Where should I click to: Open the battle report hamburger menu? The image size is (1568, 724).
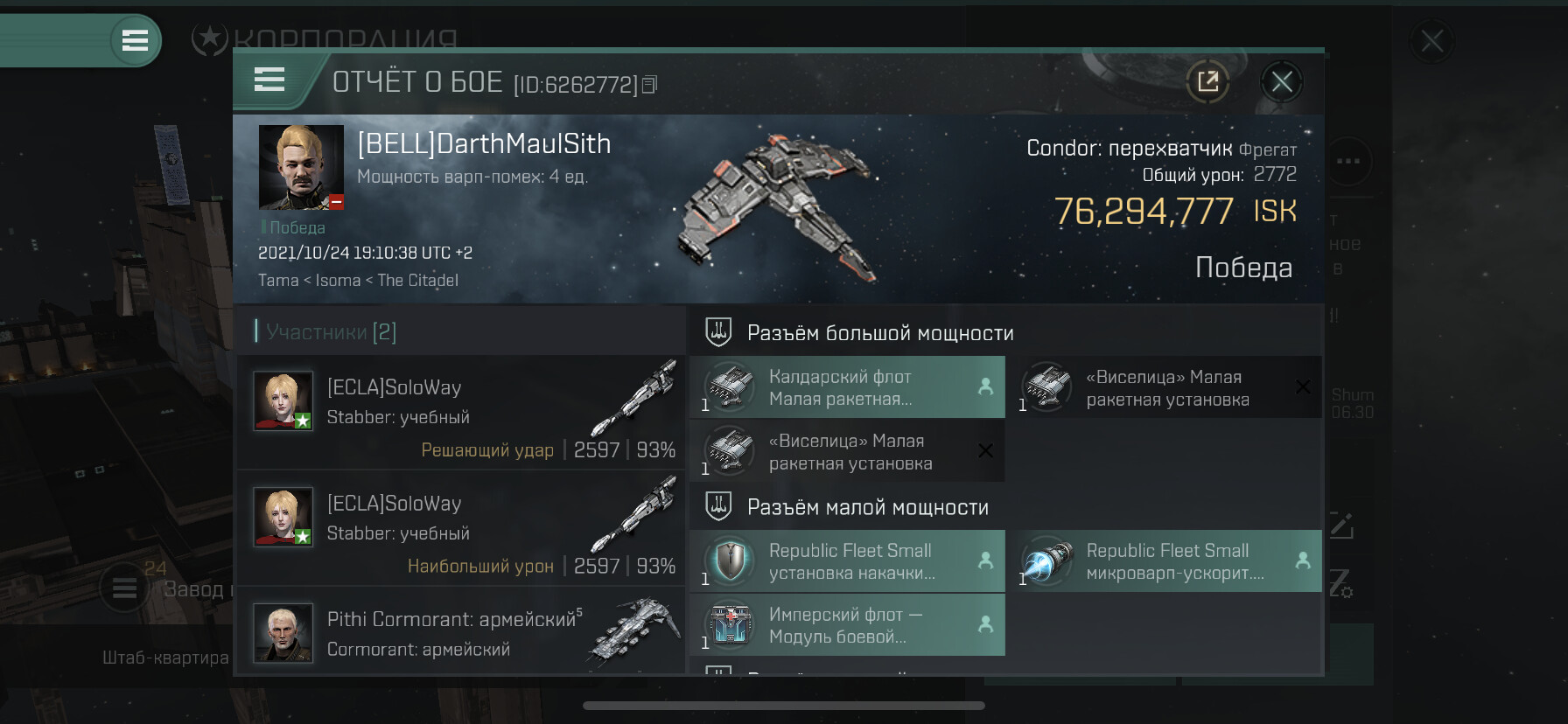click(269, 80)
